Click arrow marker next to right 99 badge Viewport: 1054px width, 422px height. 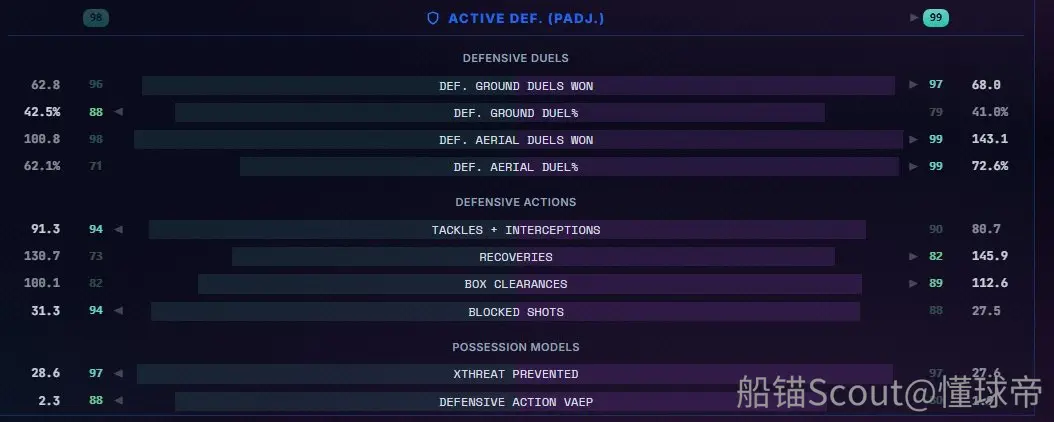[x=914, y=18]
